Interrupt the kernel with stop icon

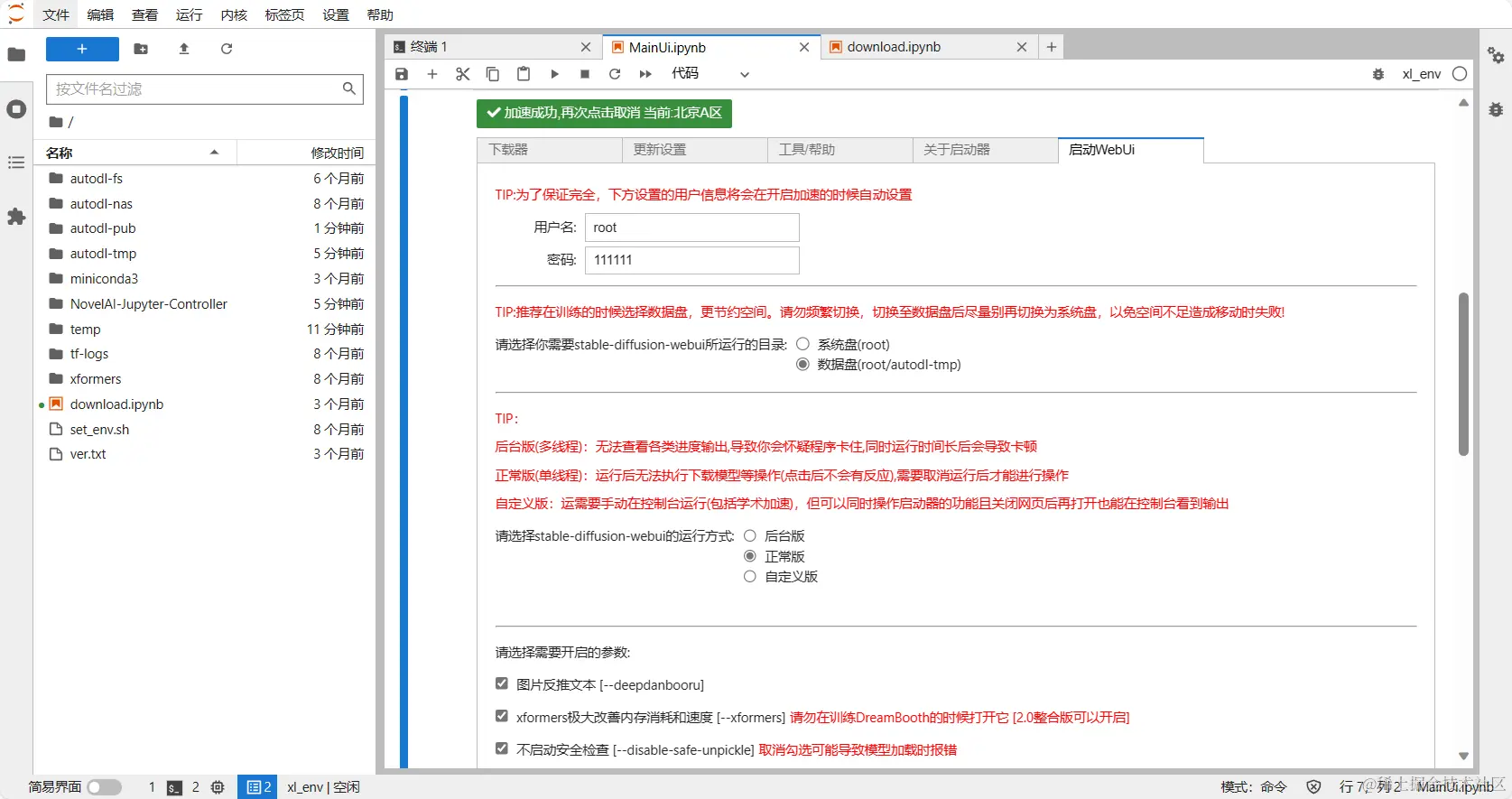click(x=585, y=74)
